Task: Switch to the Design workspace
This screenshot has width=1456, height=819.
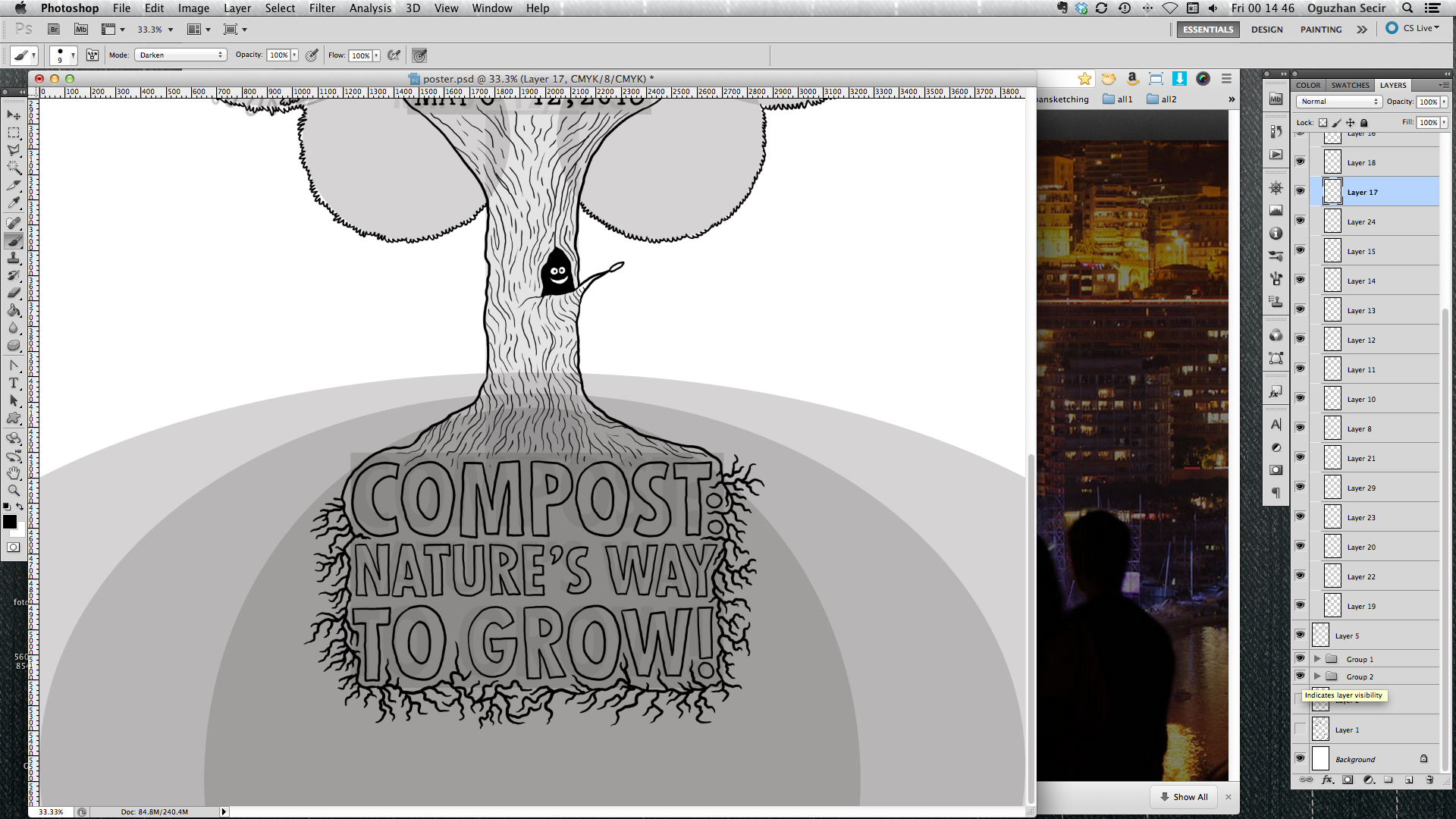Action: tap(1267, 30)
